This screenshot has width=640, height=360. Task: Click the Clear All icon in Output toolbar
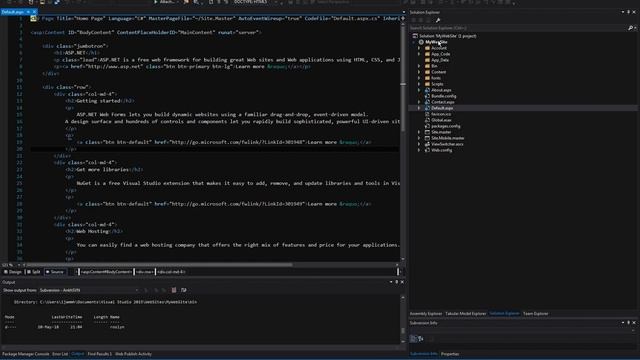coord(174,290)
